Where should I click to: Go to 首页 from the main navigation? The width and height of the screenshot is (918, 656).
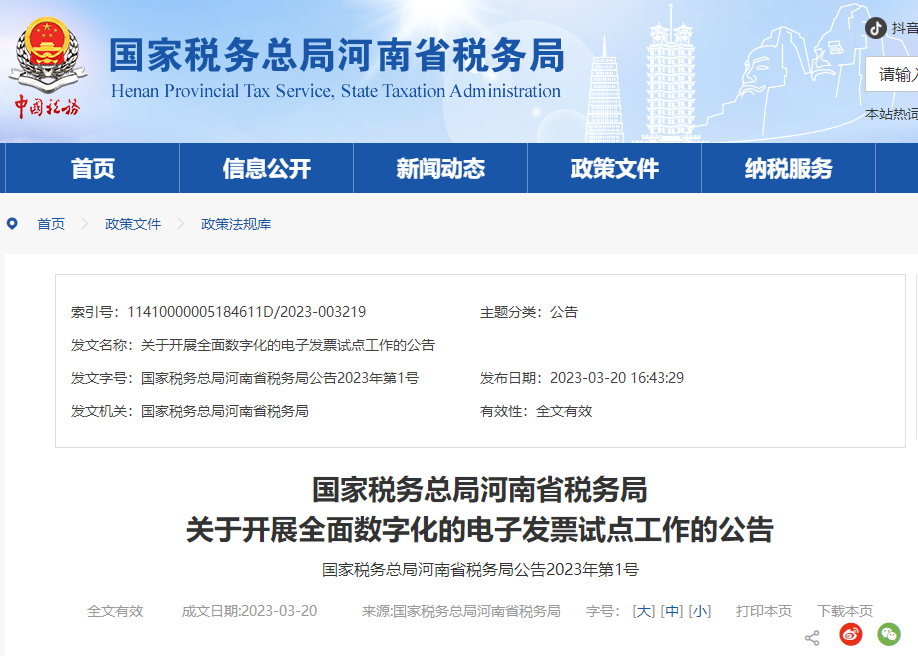pyautogui.click(x=91, y=169)
